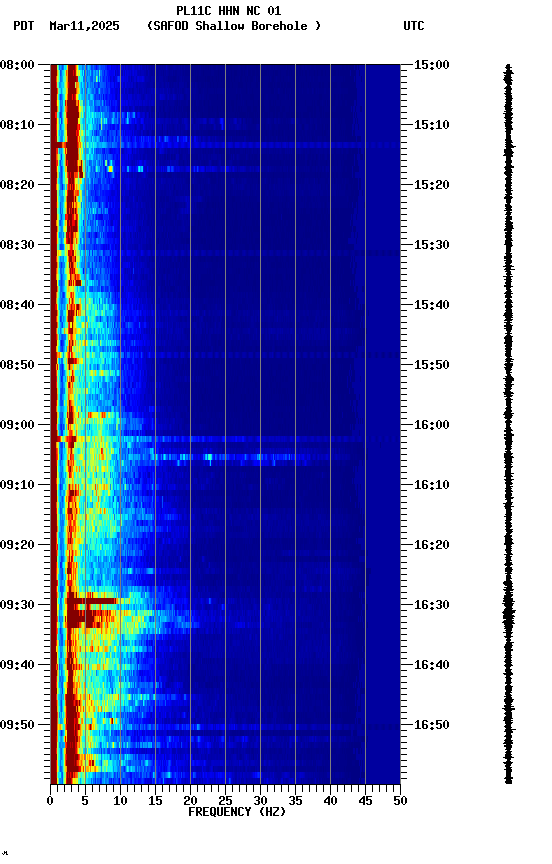Image resolution: width=552 pixels, height=864 pixels.
Task: Click the 'FREQUENCY (HZ)' axis label
Action: pyautogui.click(x=237, y=812)
